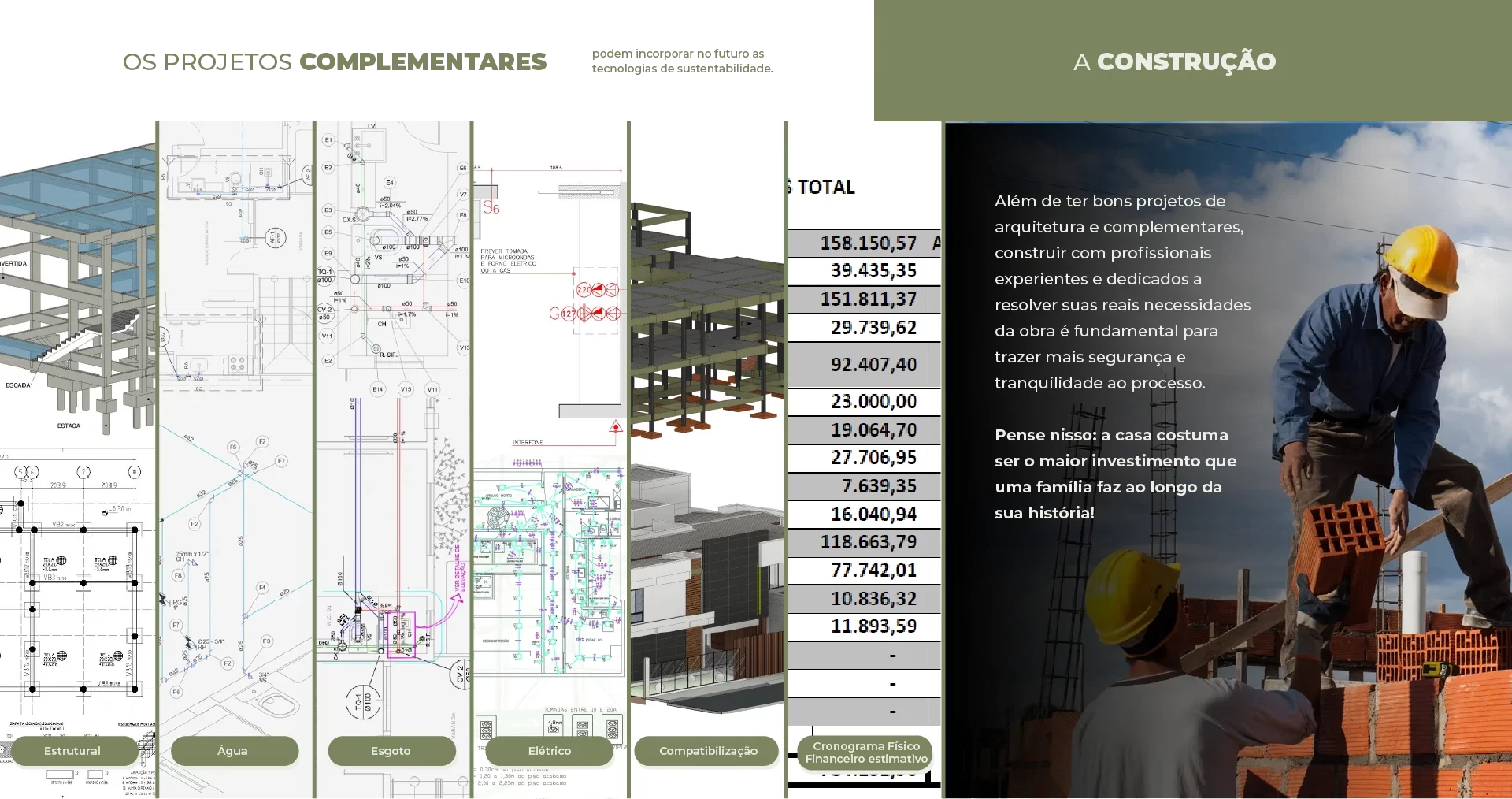Select the value 29.739,62
The width and height of the screenshot is (1512, 799).
pyautogui.click(x=873, y=328)
